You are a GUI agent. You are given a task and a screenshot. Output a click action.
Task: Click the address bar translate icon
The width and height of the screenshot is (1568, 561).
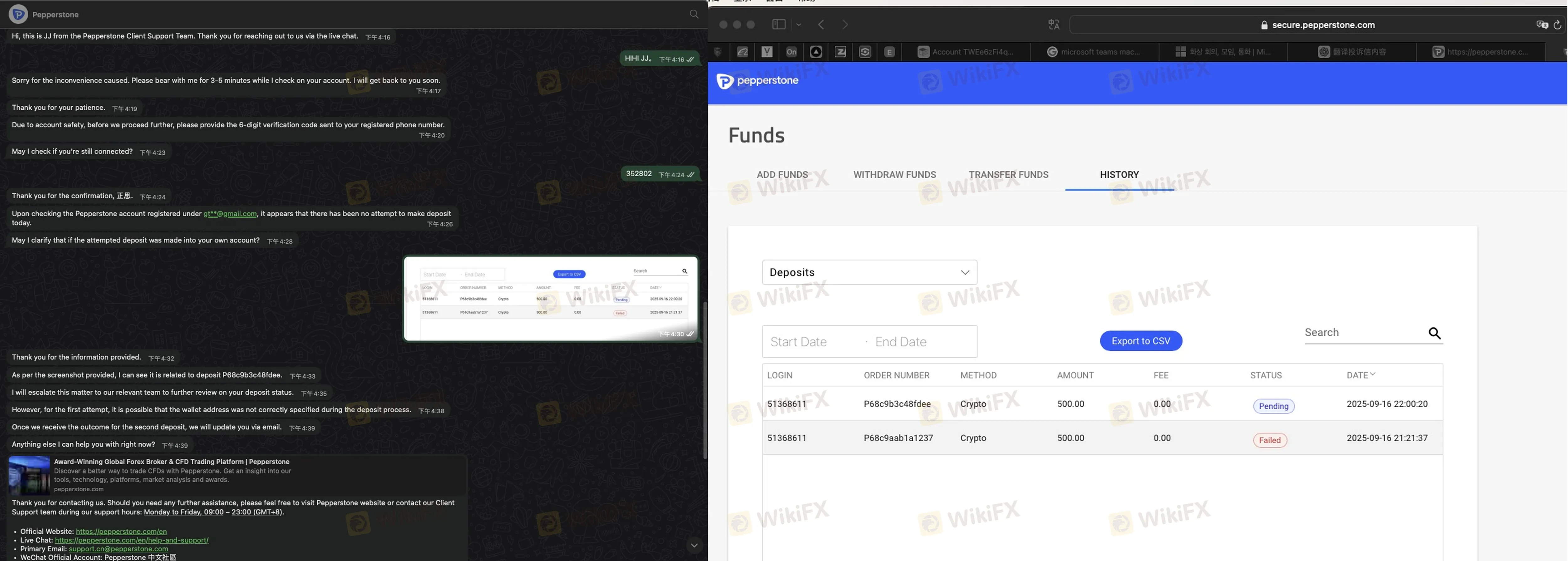1542,25
